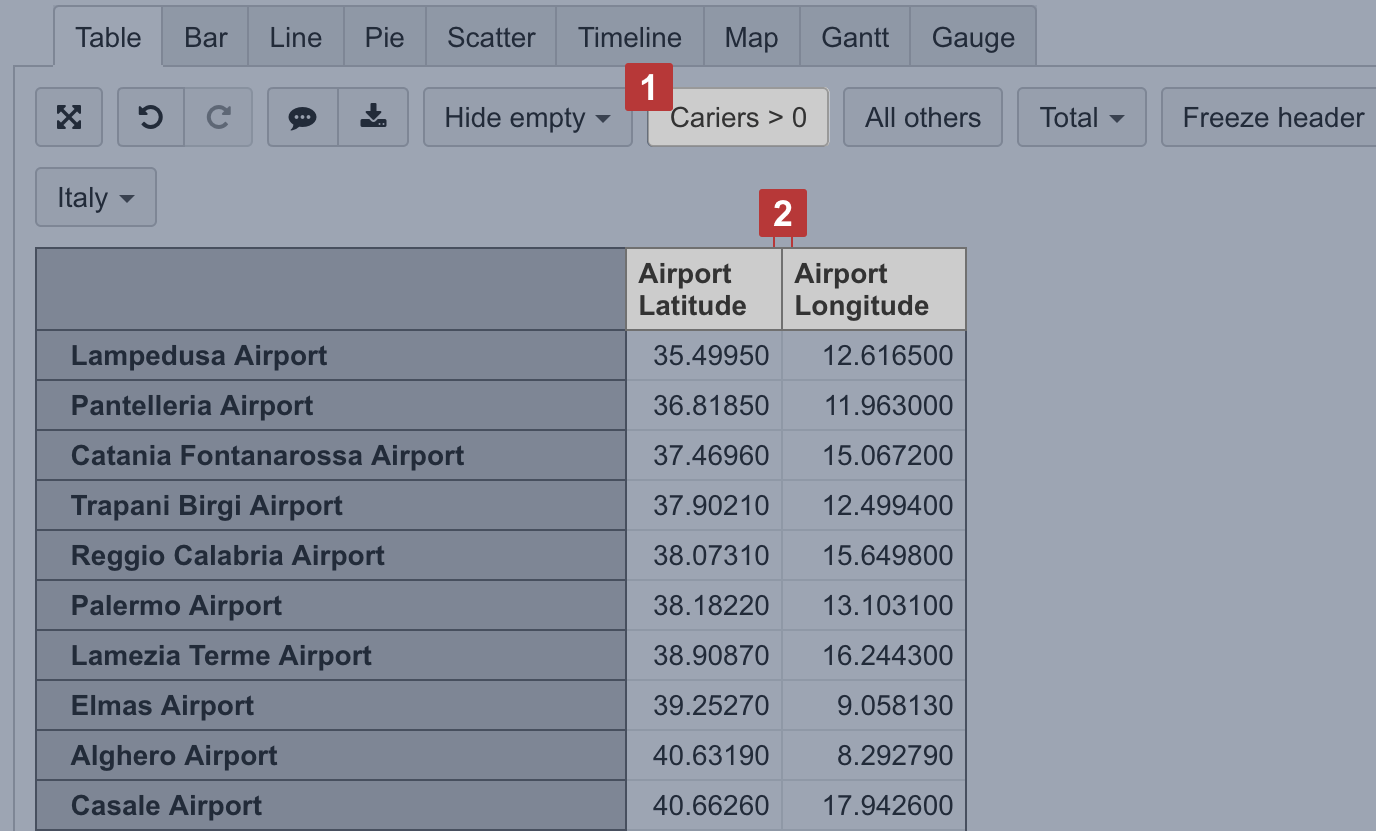Click the undo arrow icon

tap(150, 118)
